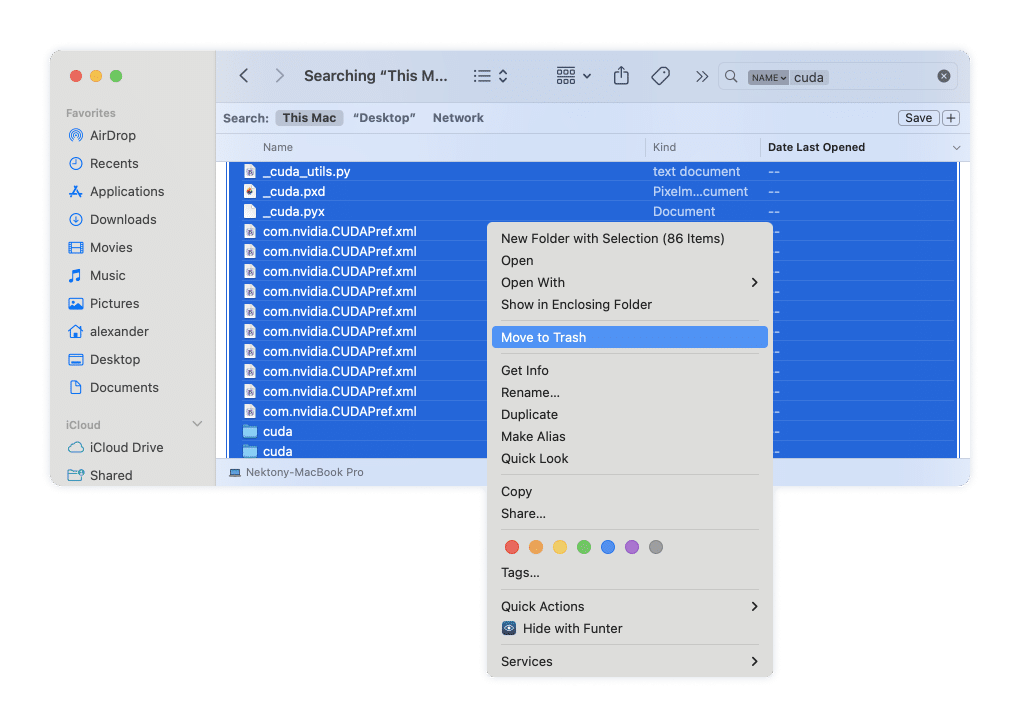Image resolution: width=1020 pixels, height=727 pixels.
Task: Expand the Open With submenu
Action: [754, 283]
